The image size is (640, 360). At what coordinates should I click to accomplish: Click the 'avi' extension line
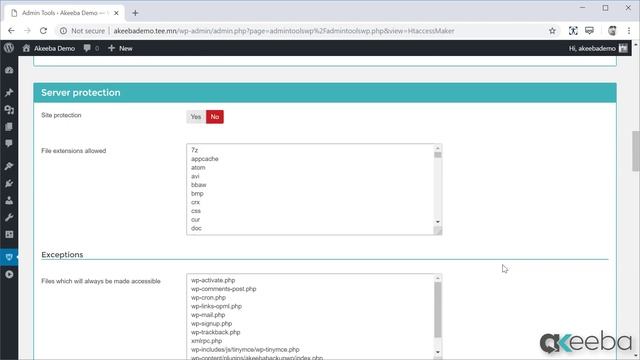(195, 176)
